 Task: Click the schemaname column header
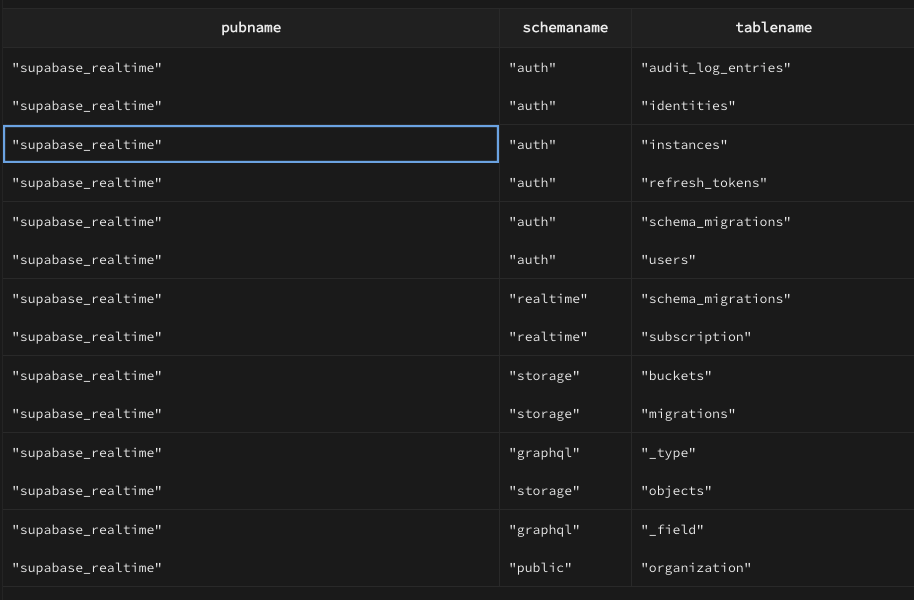(x=565, y=27)
